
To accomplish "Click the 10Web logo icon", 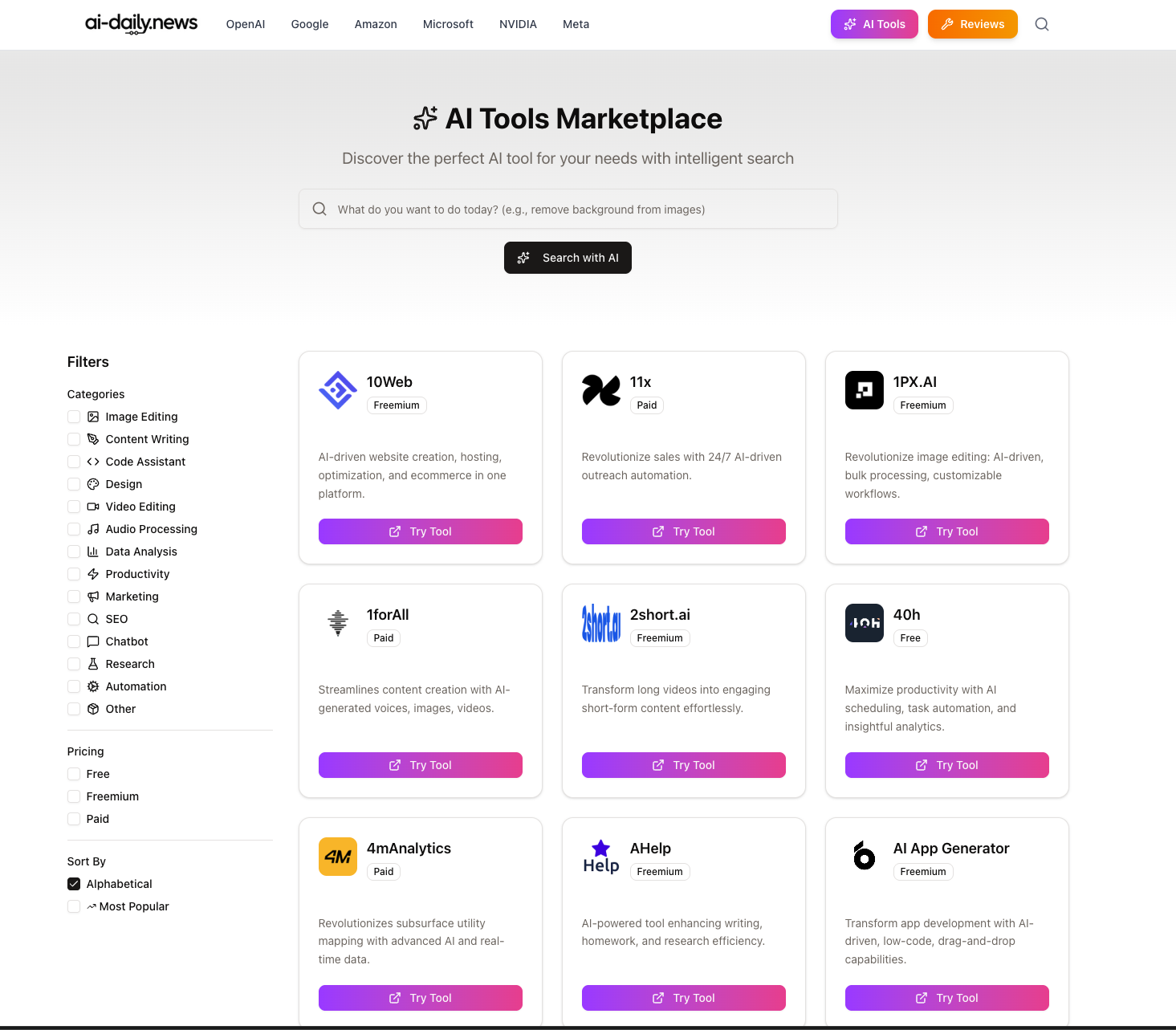I will pyautogui.click(x=337, y=390).
